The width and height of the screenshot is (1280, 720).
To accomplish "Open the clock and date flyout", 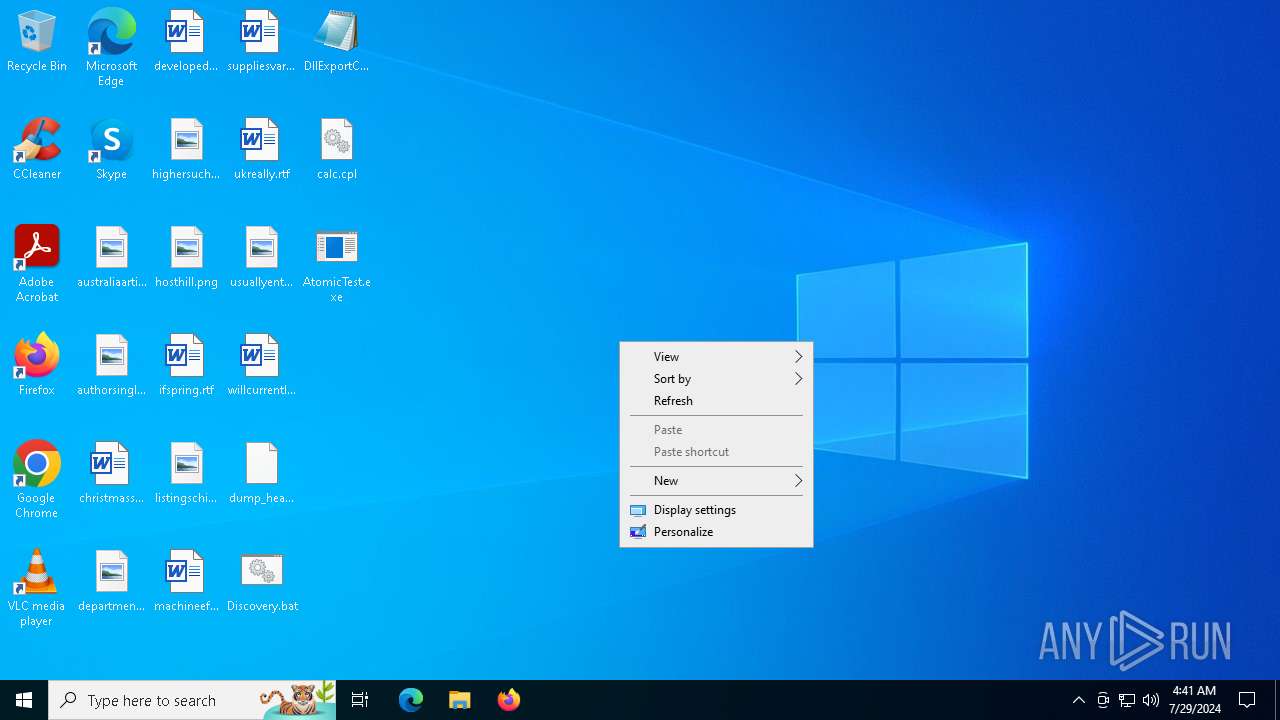I will pyautogui.click(x=1194, y=700).
